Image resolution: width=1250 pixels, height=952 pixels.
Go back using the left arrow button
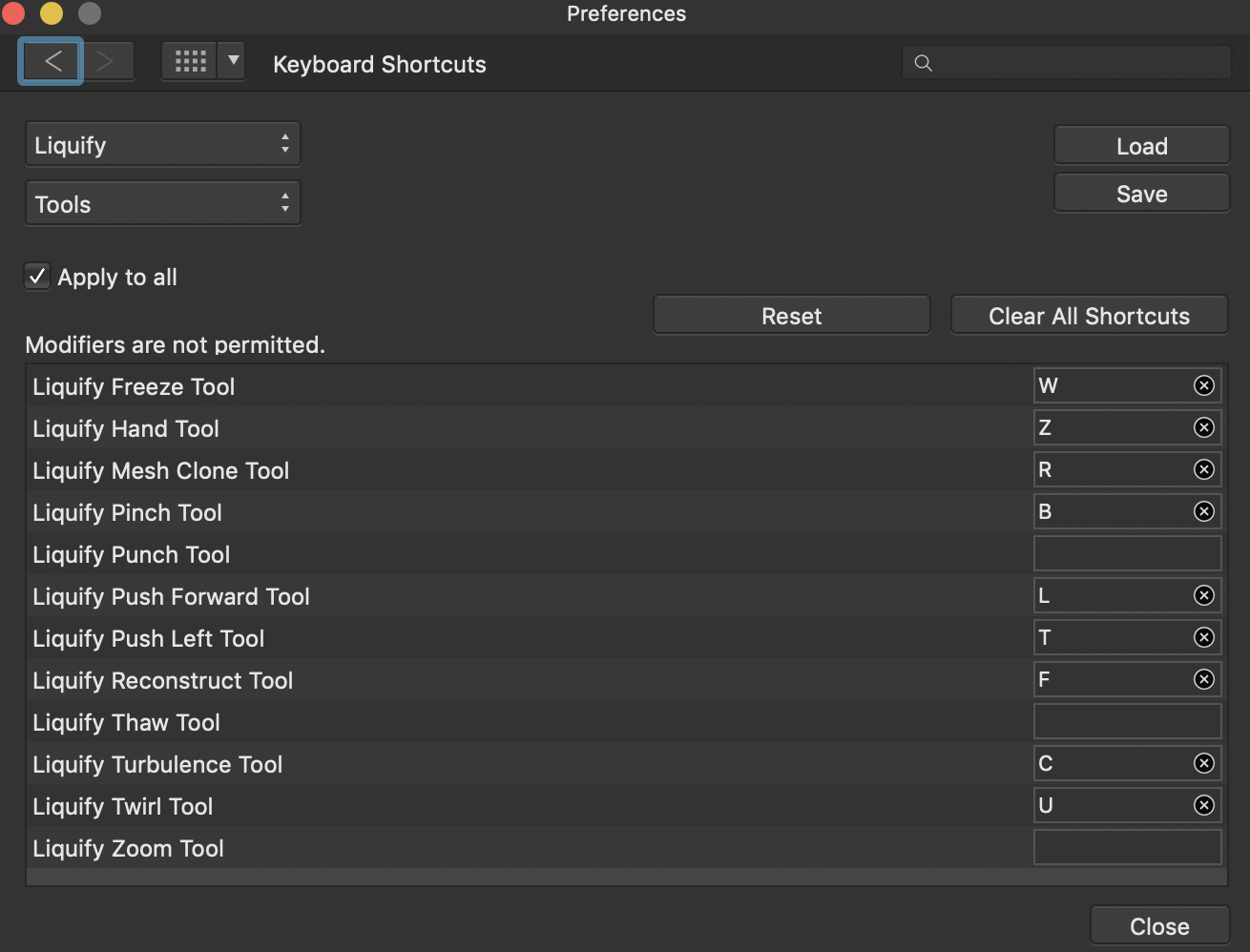pyautogui.click(x=52, y=62)
